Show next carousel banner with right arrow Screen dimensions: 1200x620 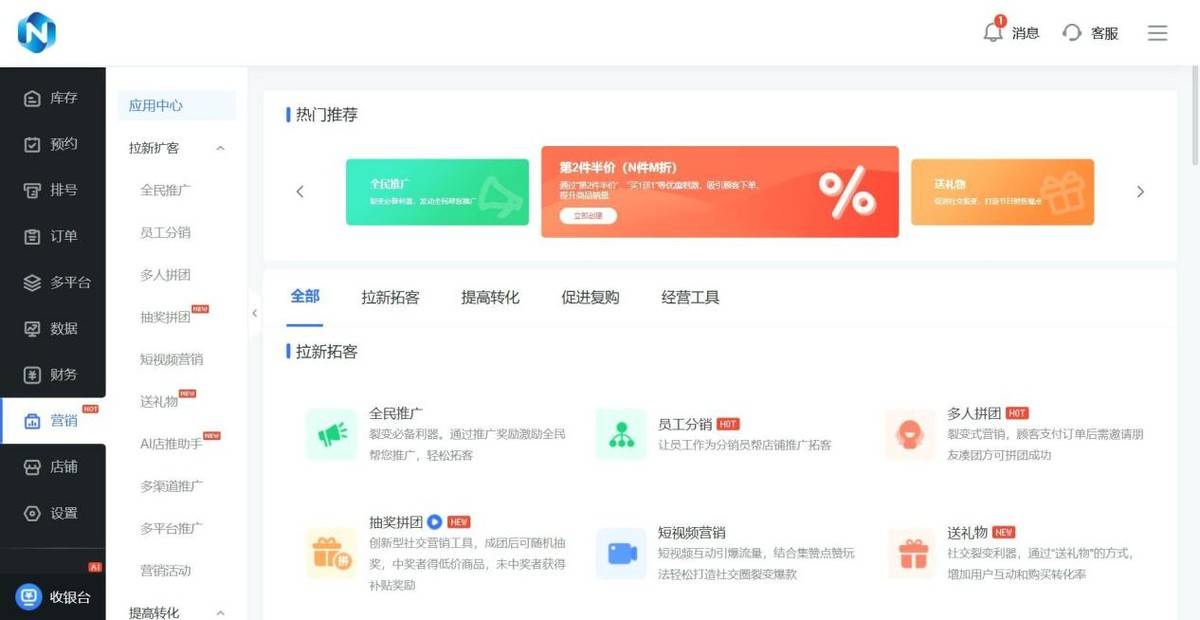[x=1140, y=192]
